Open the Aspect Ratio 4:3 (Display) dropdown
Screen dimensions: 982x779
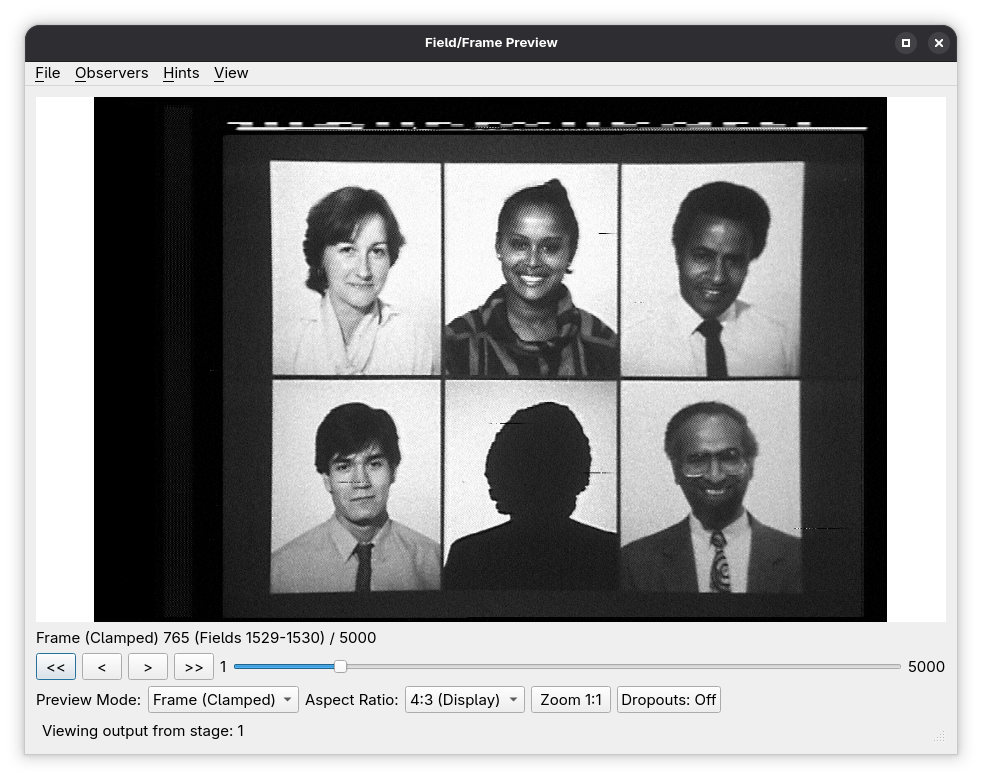tap(465, 700)
